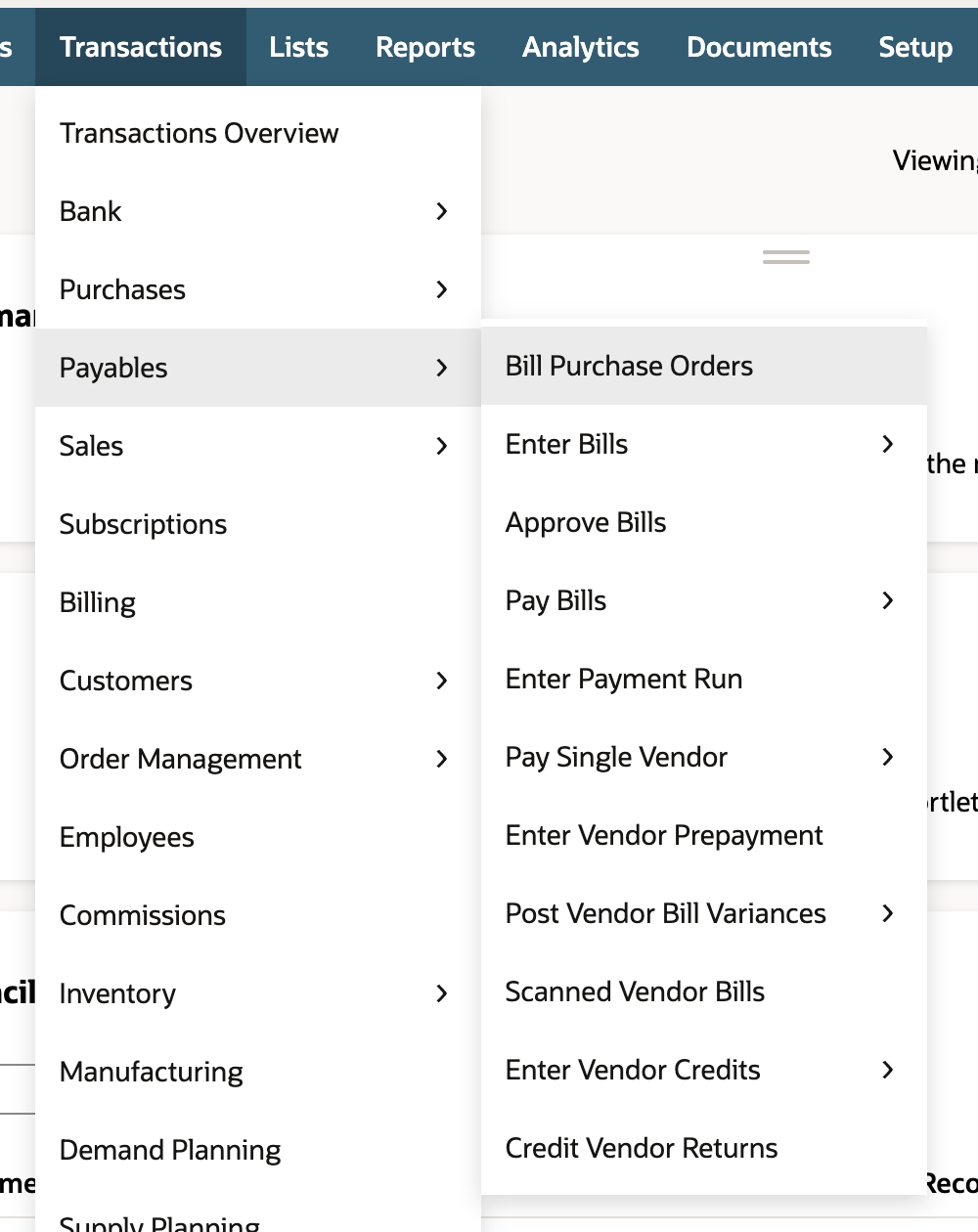Choose the Inventory menu entry
The image size is (978, 1232).
(258, 993)
